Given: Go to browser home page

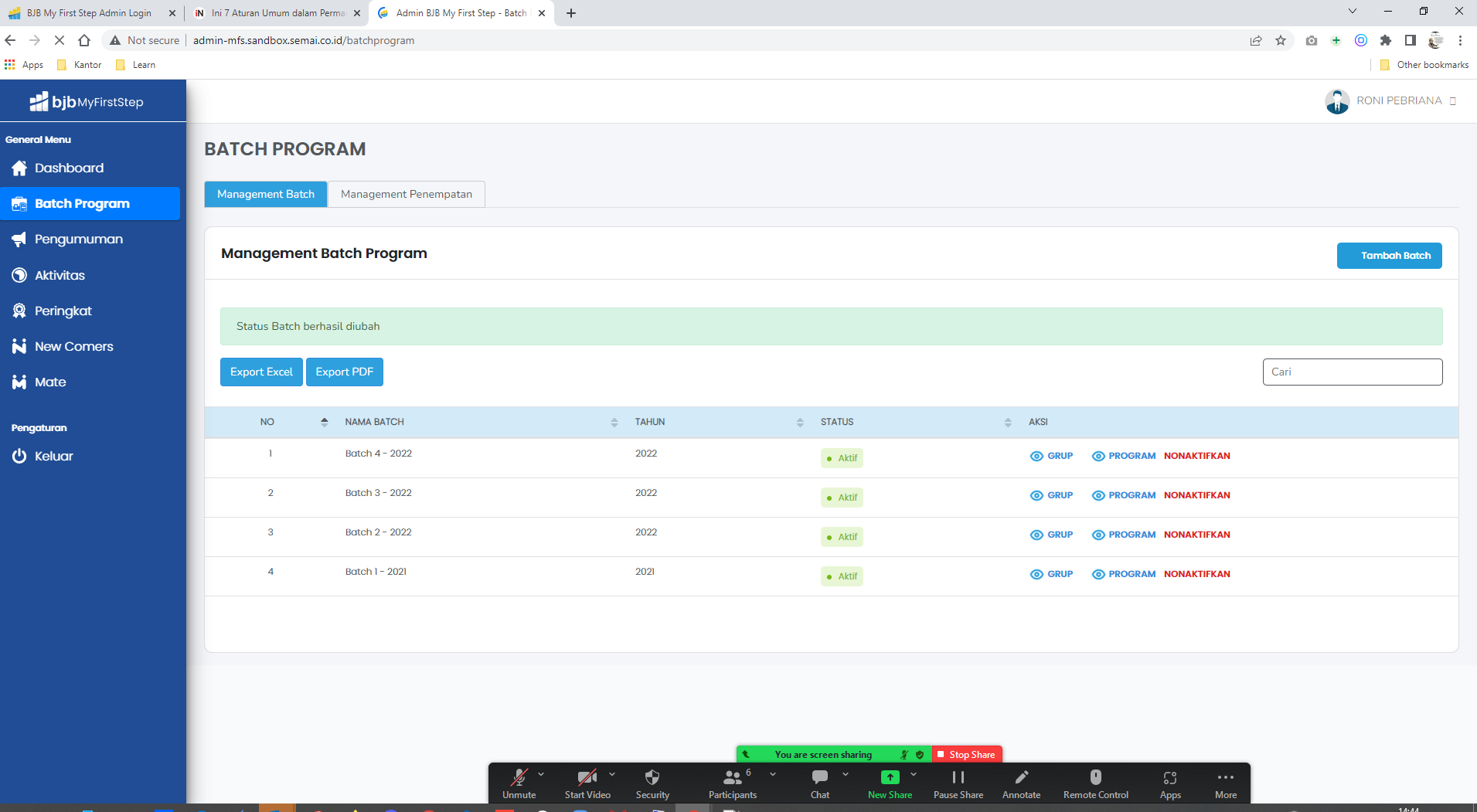Looking at the screenshot, I should click(84, 40).
